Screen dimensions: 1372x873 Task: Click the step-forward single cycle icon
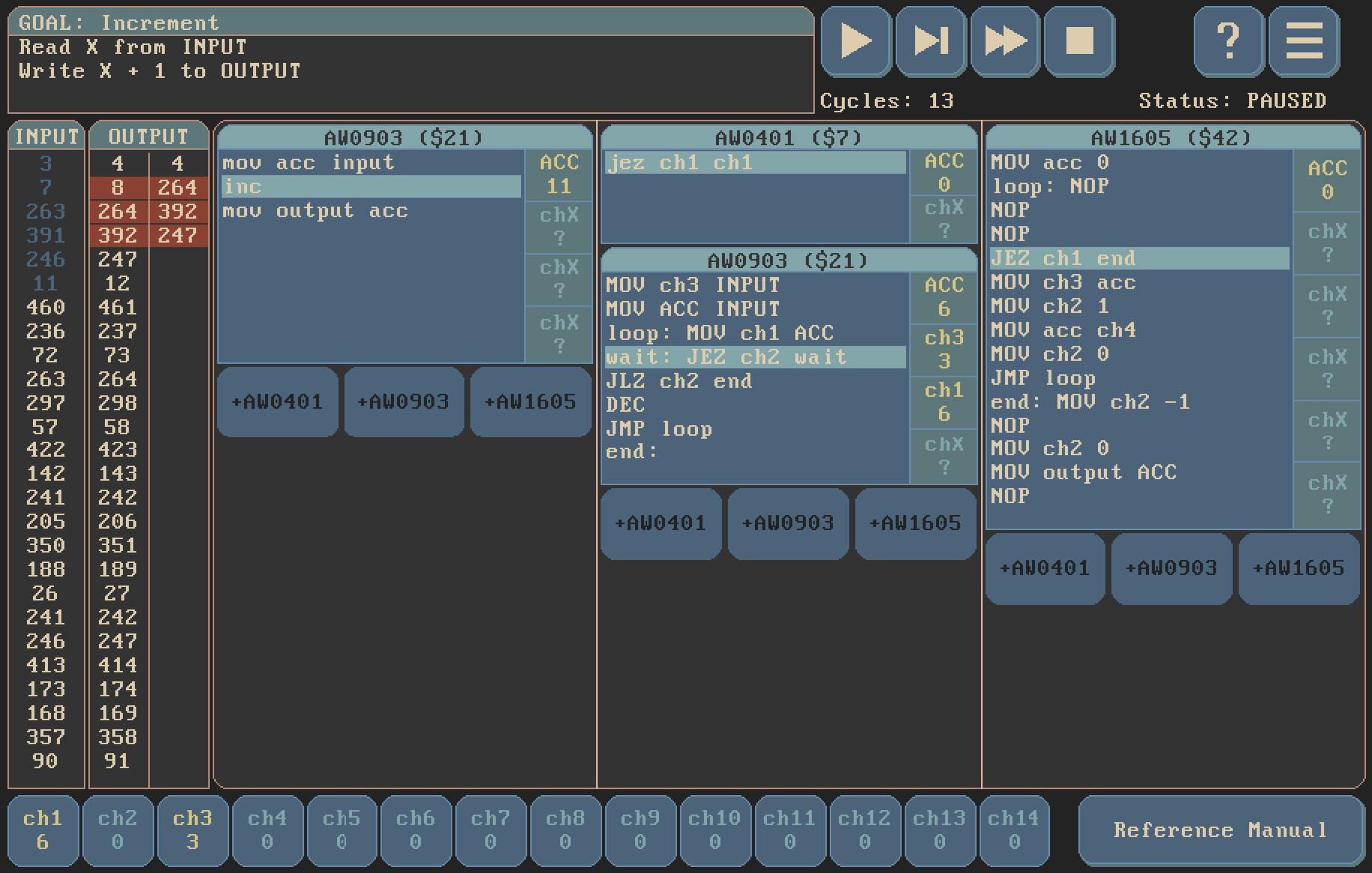click(x=930, y=41)
